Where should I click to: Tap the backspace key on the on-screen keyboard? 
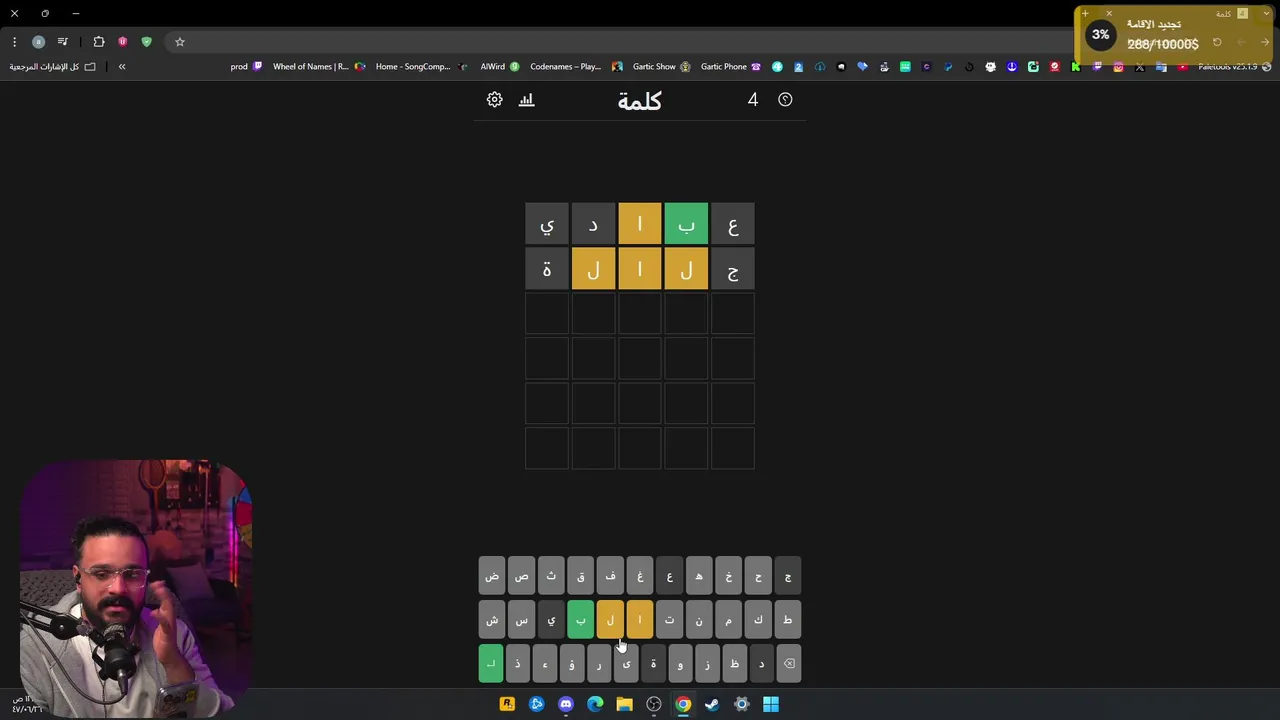788,664
